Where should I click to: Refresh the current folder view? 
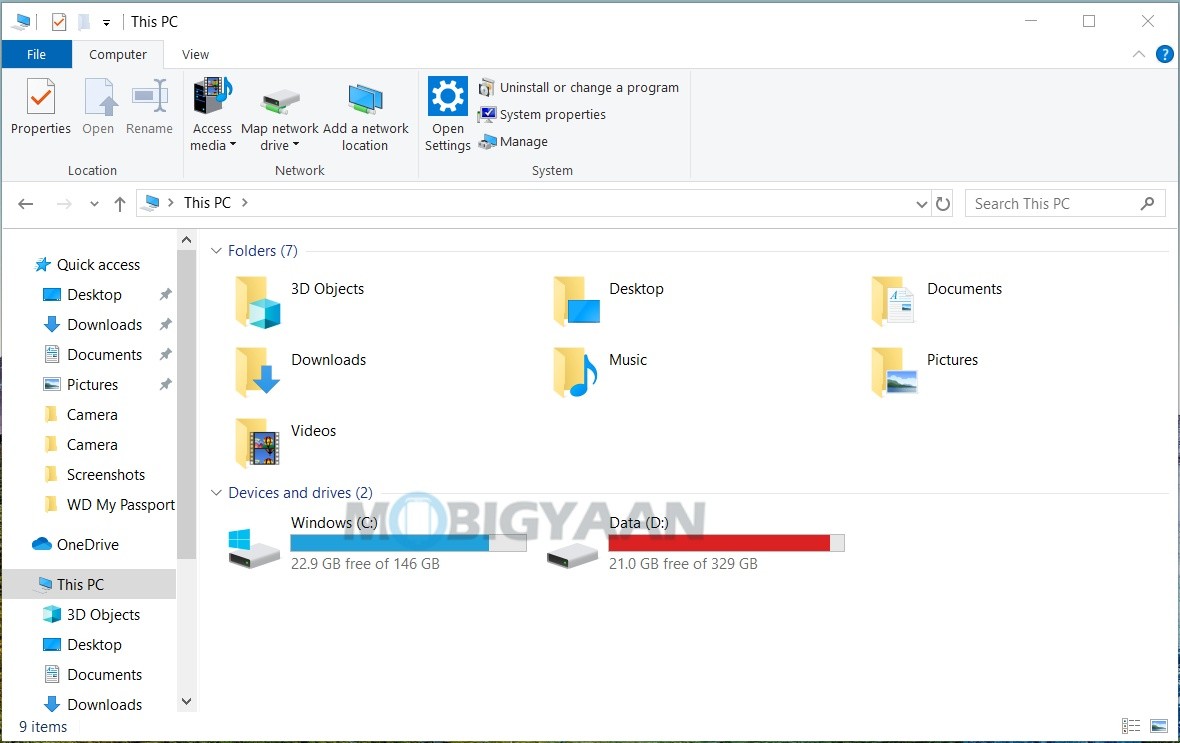(943, 203)
